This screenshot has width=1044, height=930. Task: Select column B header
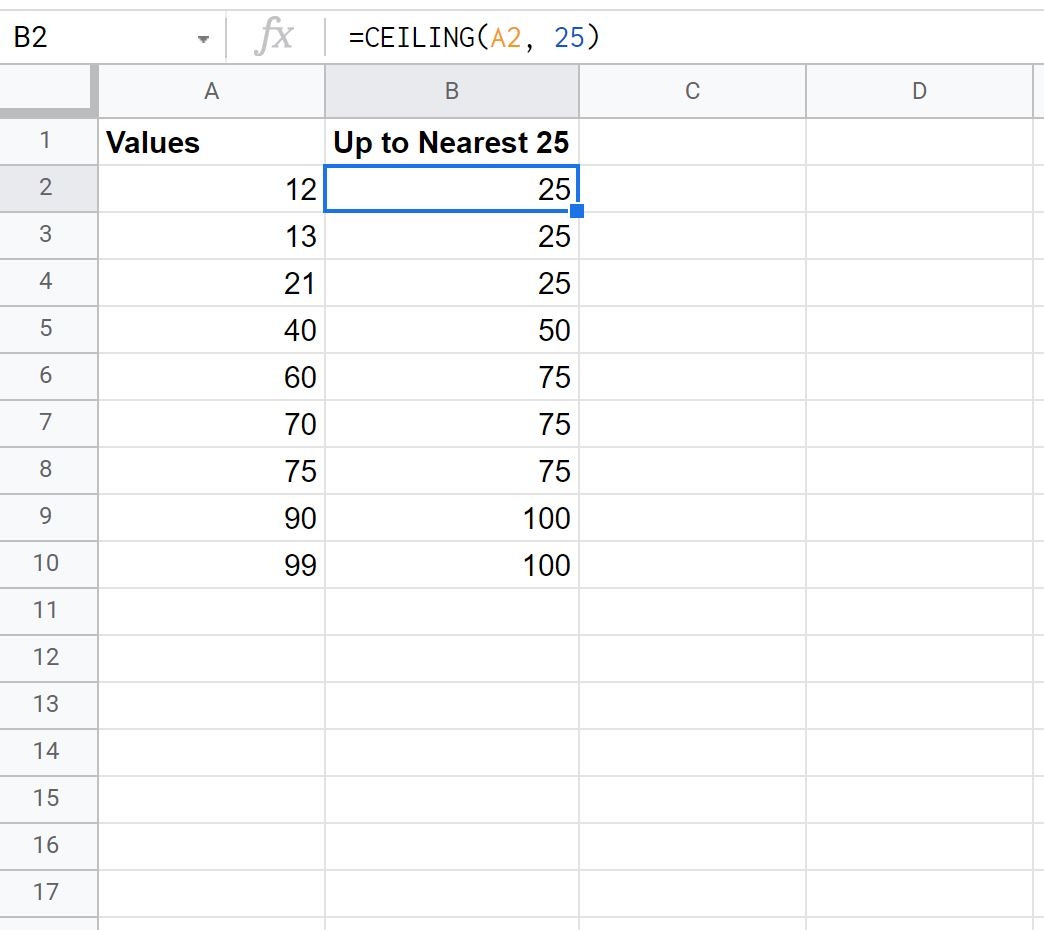(451, 92)
